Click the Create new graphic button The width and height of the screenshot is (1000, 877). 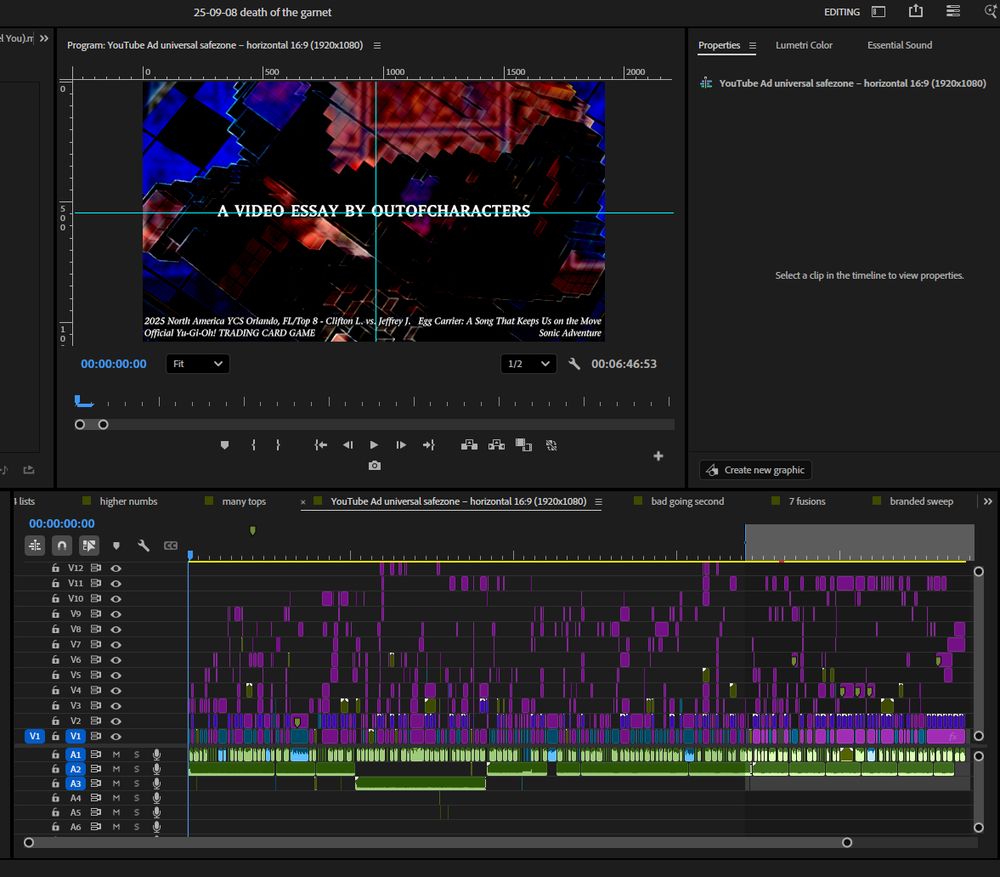[754, 469]
